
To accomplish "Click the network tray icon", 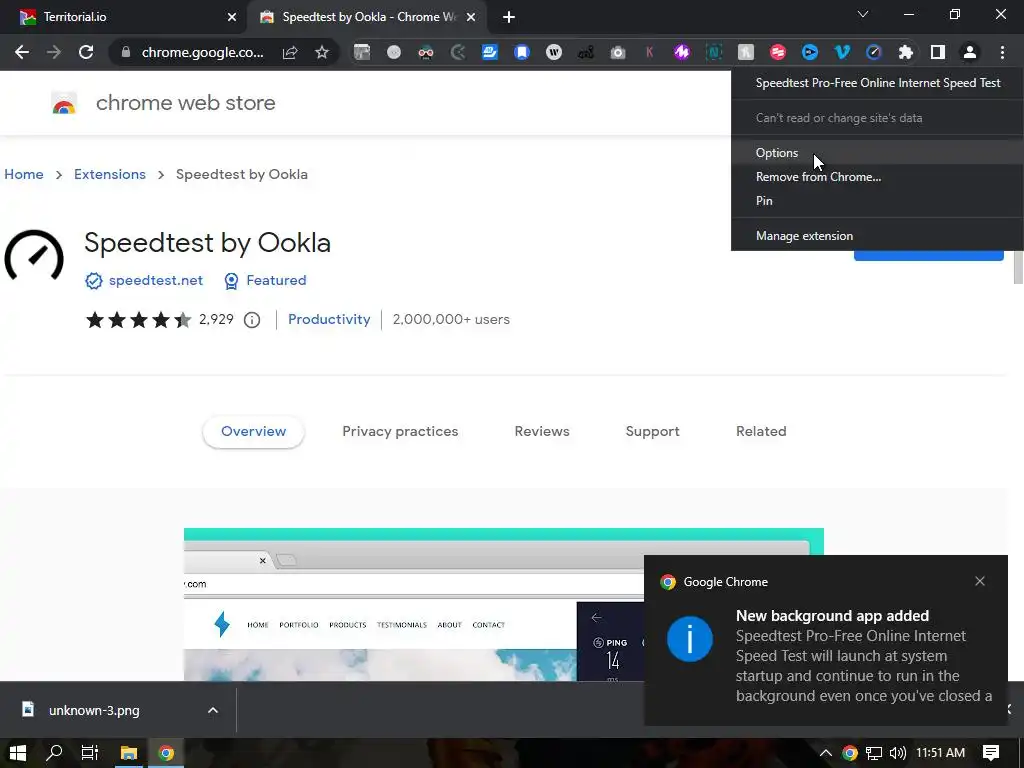I will [874, 753].
